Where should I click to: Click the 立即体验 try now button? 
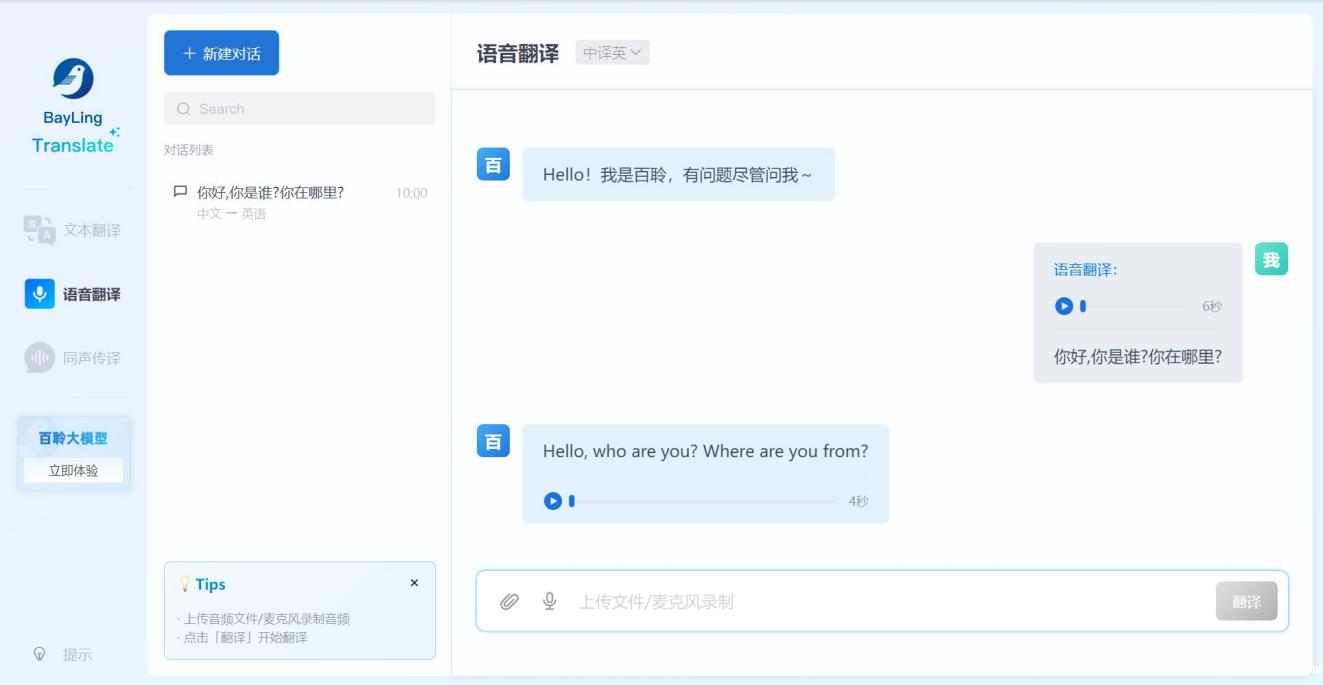tap(73, 470)
